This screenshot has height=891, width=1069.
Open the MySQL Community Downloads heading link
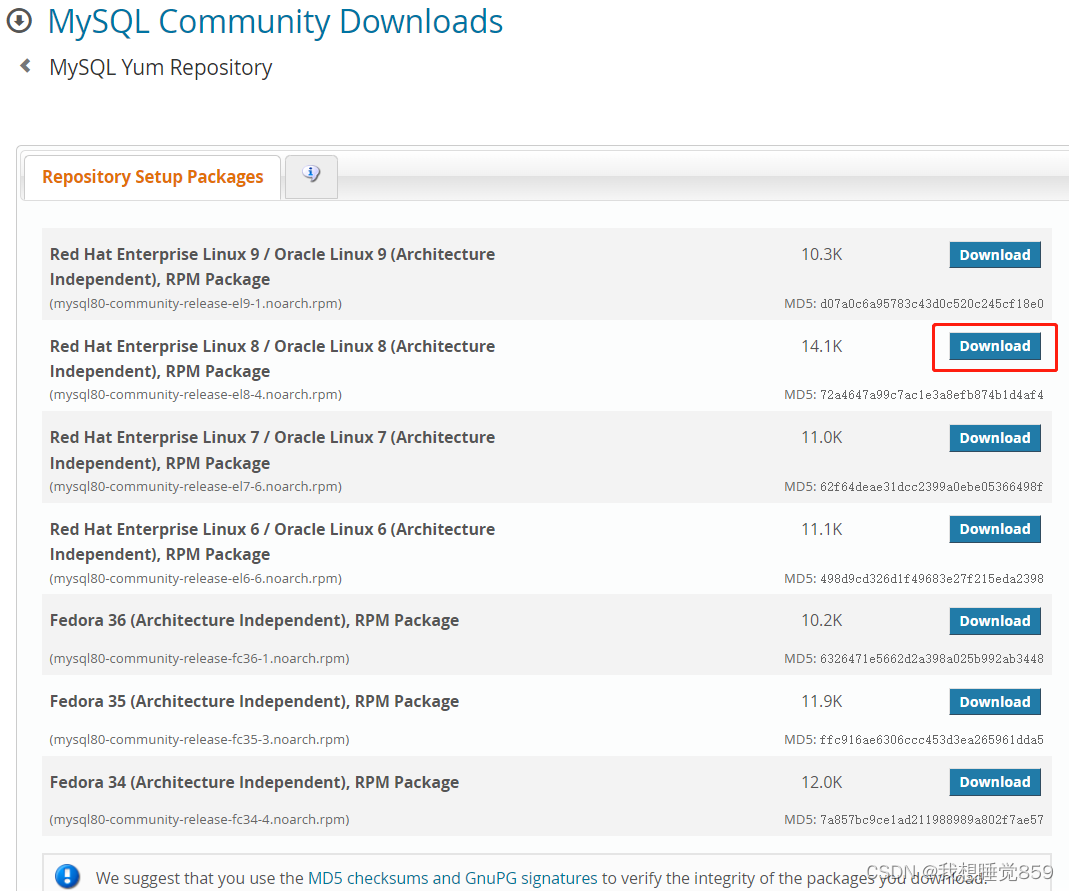pyautogui.click(x=275, y=21)
